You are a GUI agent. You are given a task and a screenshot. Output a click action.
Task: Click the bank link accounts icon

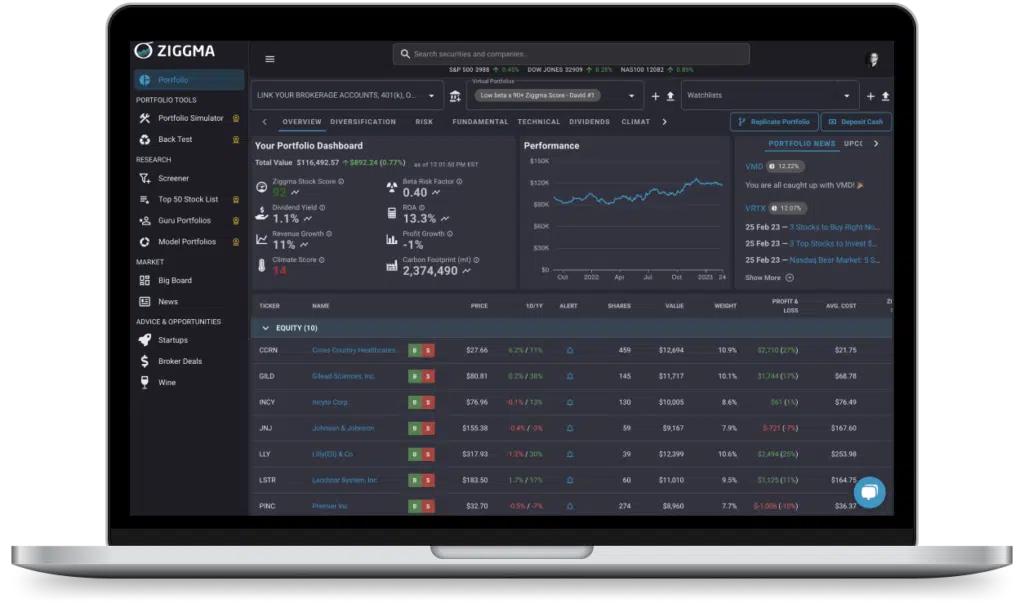455,96
